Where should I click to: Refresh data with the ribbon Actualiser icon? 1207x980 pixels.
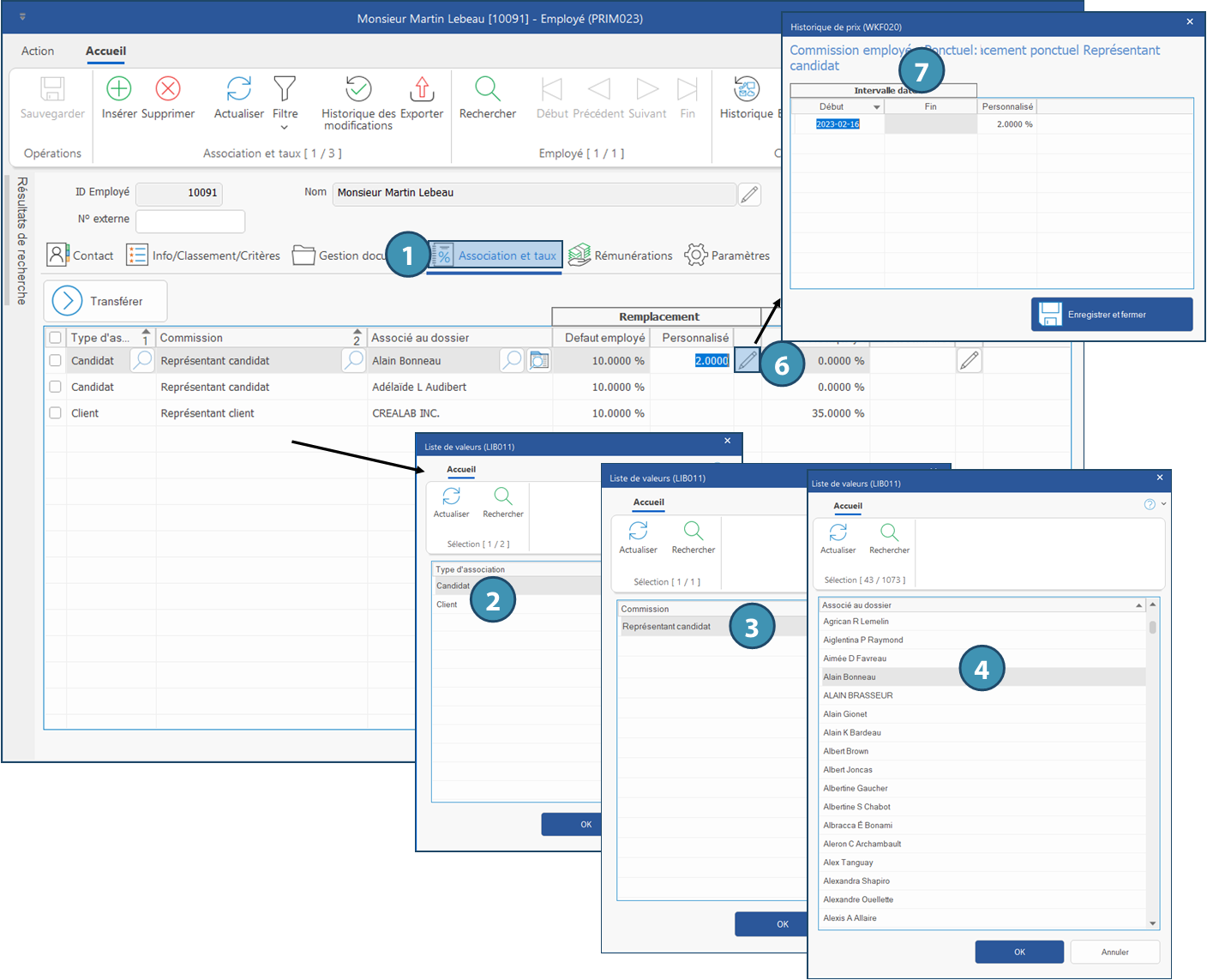pos(238,89)
